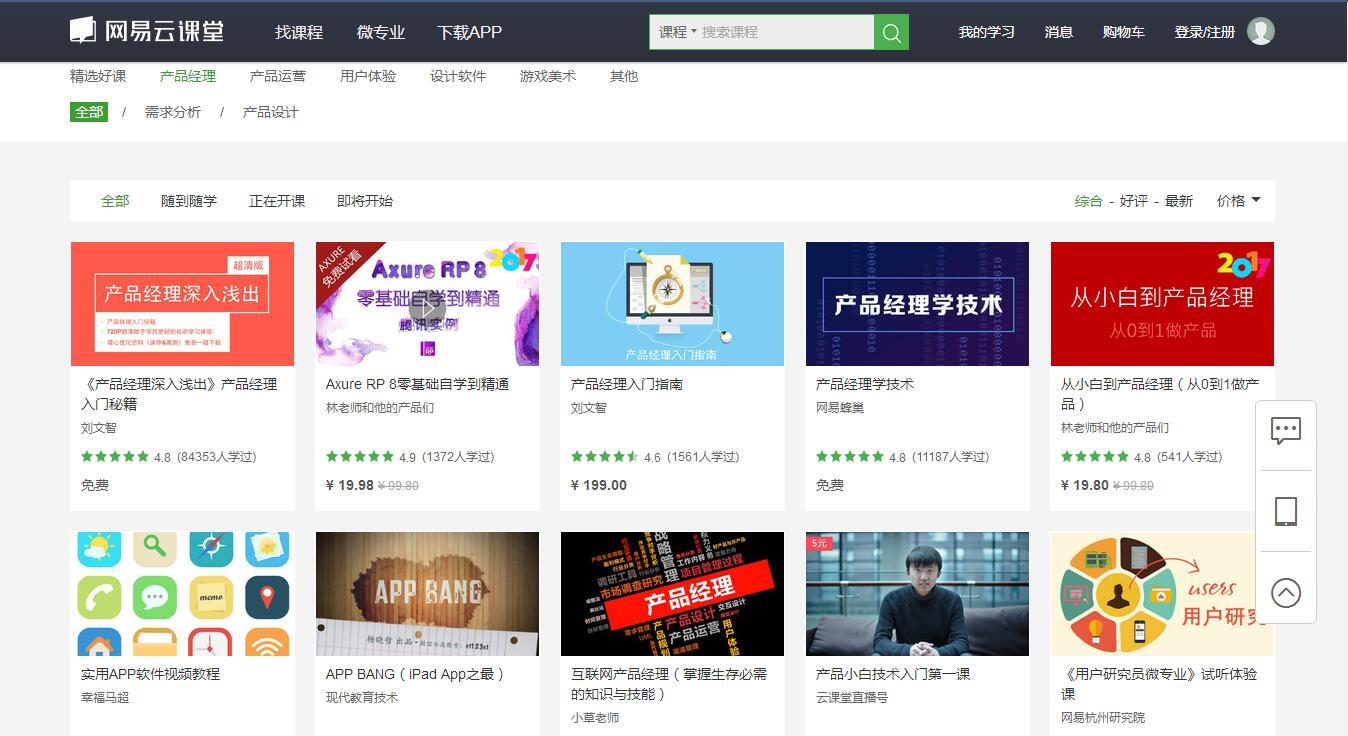This screenshot has width=1348, height=736.
Task: Sort courses by 综合
Action: point(1089,201)
